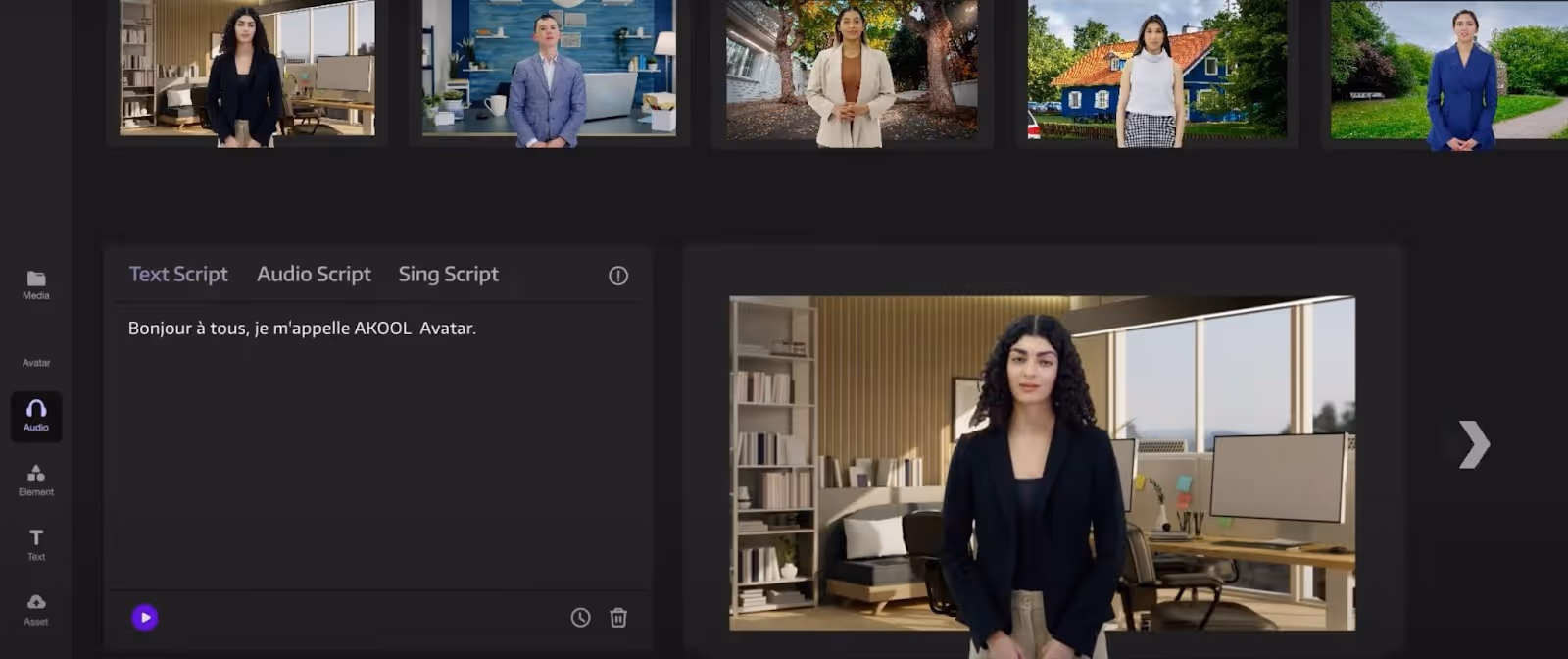Select the text "Bonjour à tous, je m'appelle AKOOL Avatar."
The width and height of the screenshot is (1568, 659).
[302, 329]
